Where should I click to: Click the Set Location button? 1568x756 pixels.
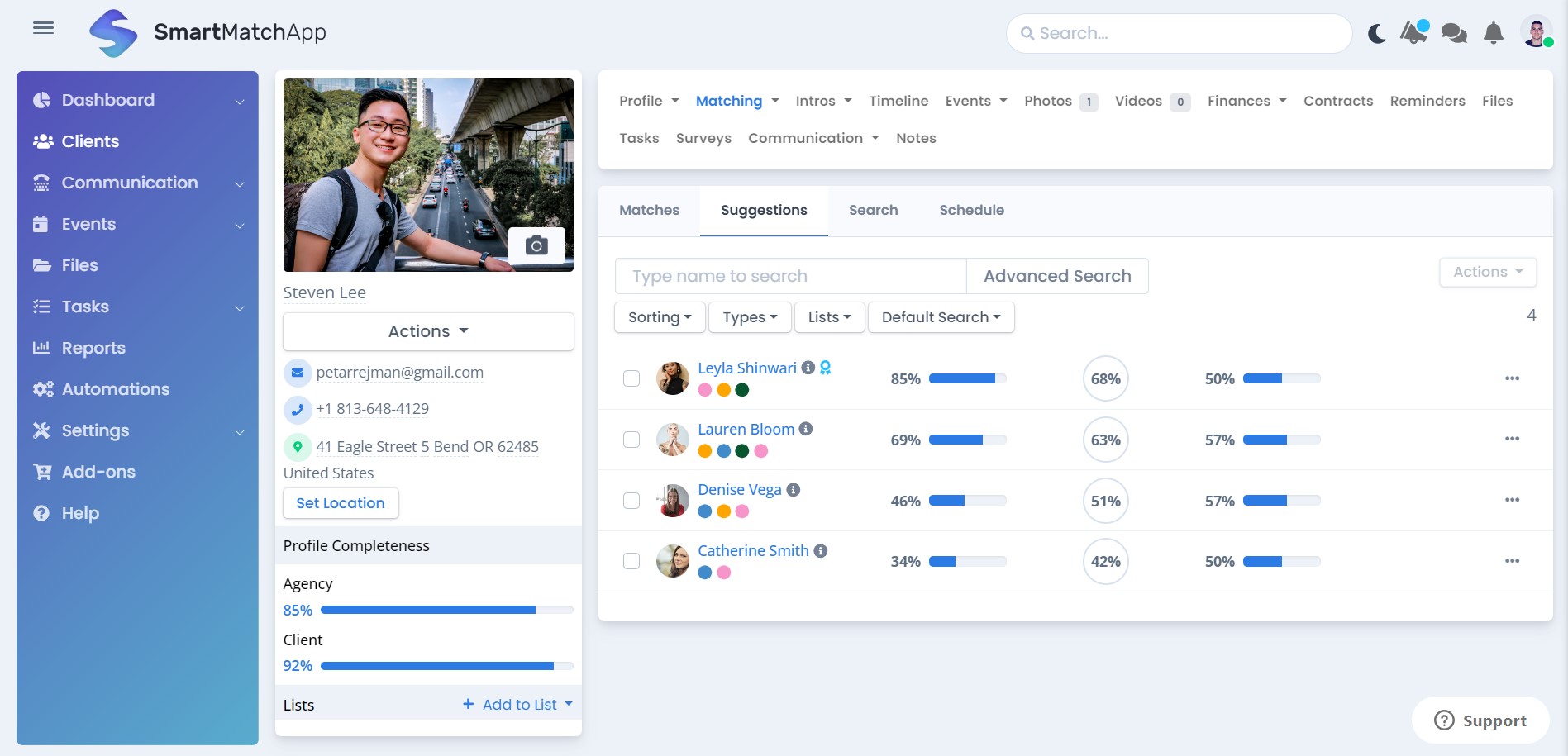(x=340, y=502)
